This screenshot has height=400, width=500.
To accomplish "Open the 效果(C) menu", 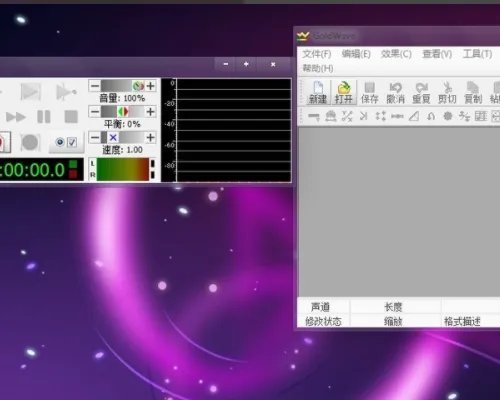I will click(x=396, y=54).
